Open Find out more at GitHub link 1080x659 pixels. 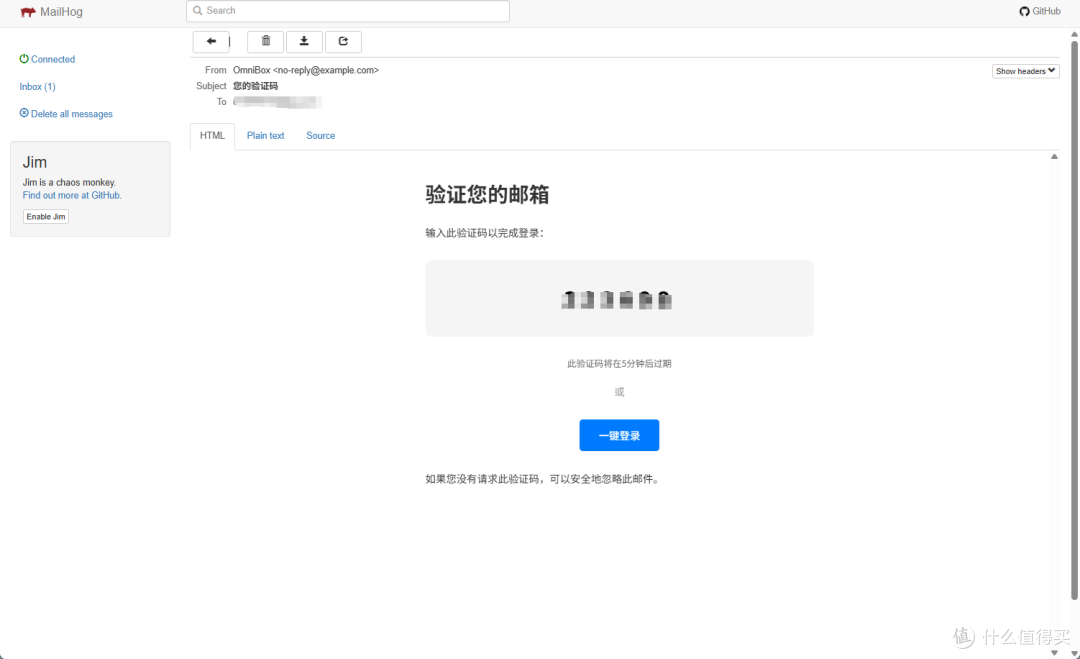coord(72,196)
